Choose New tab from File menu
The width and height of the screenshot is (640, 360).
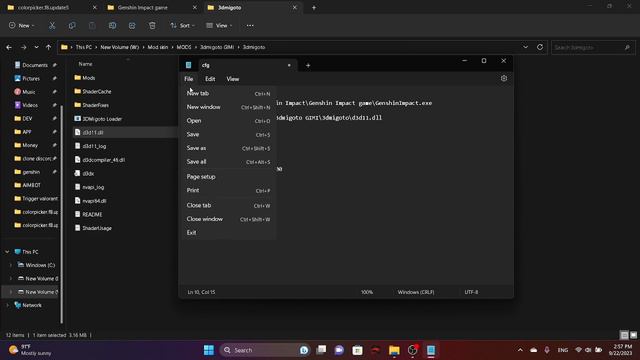tap(228, 93)
